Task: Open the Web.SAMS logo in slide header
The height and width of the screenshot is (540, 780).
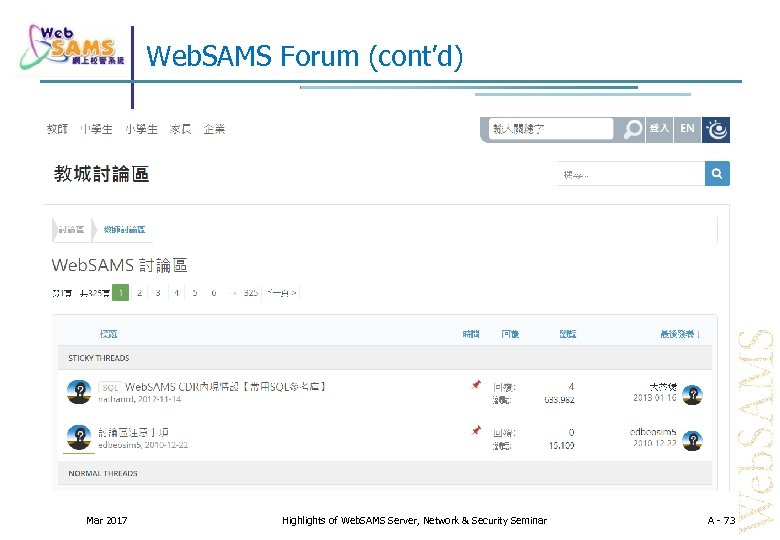Action: (70, 48)
